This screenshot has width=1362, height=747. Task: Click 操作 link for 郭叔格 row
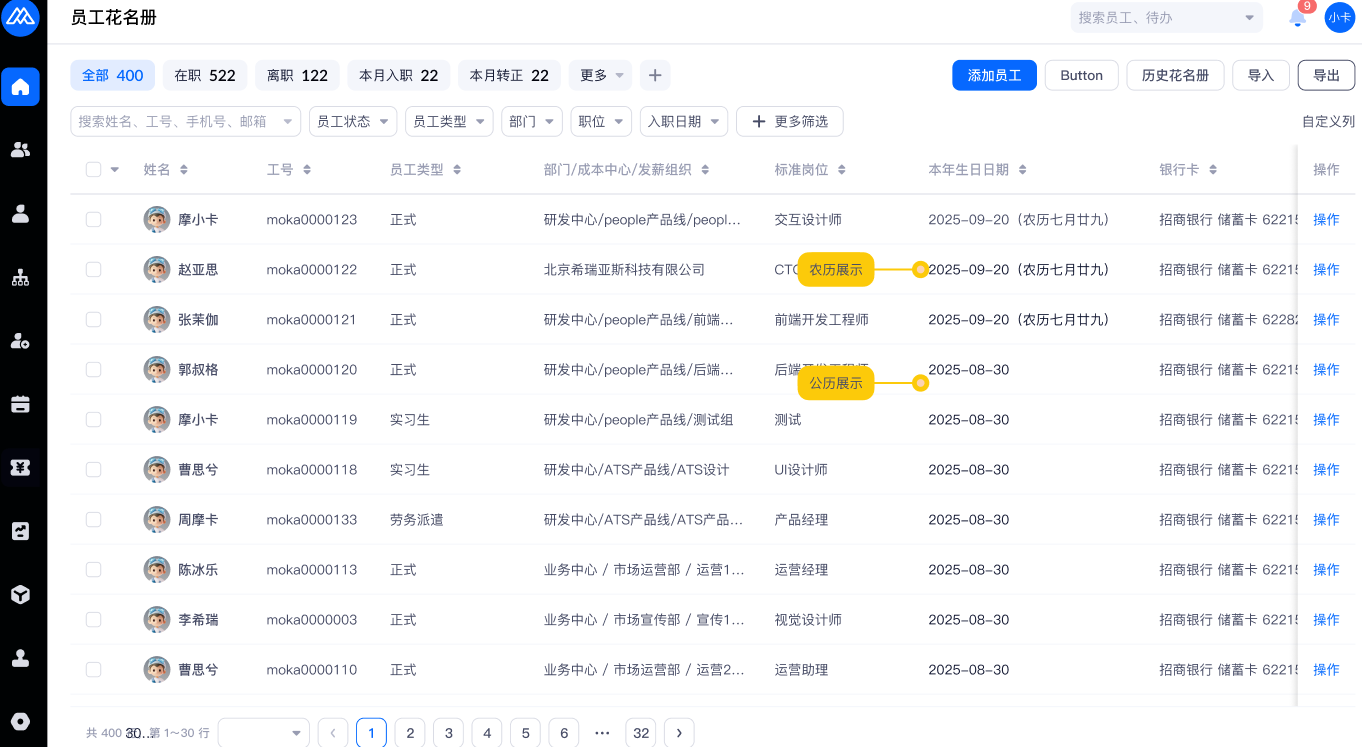click(x=1326, y=370)
